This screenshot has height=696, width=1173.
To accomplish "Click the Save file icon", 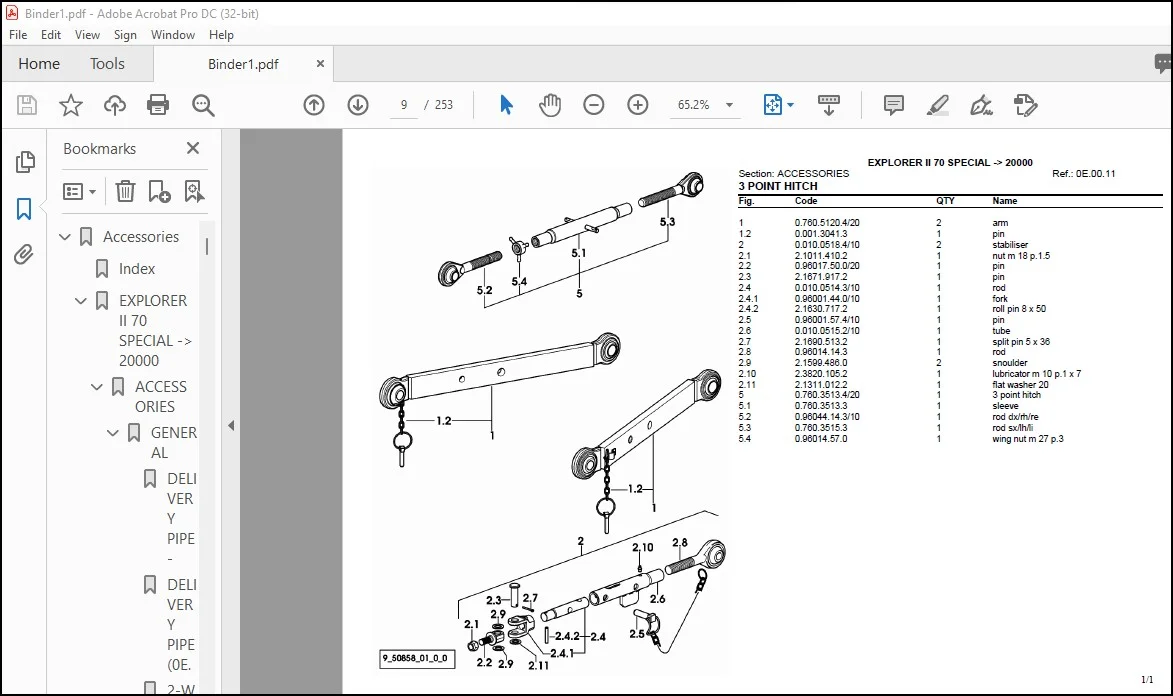I will 27,105.
